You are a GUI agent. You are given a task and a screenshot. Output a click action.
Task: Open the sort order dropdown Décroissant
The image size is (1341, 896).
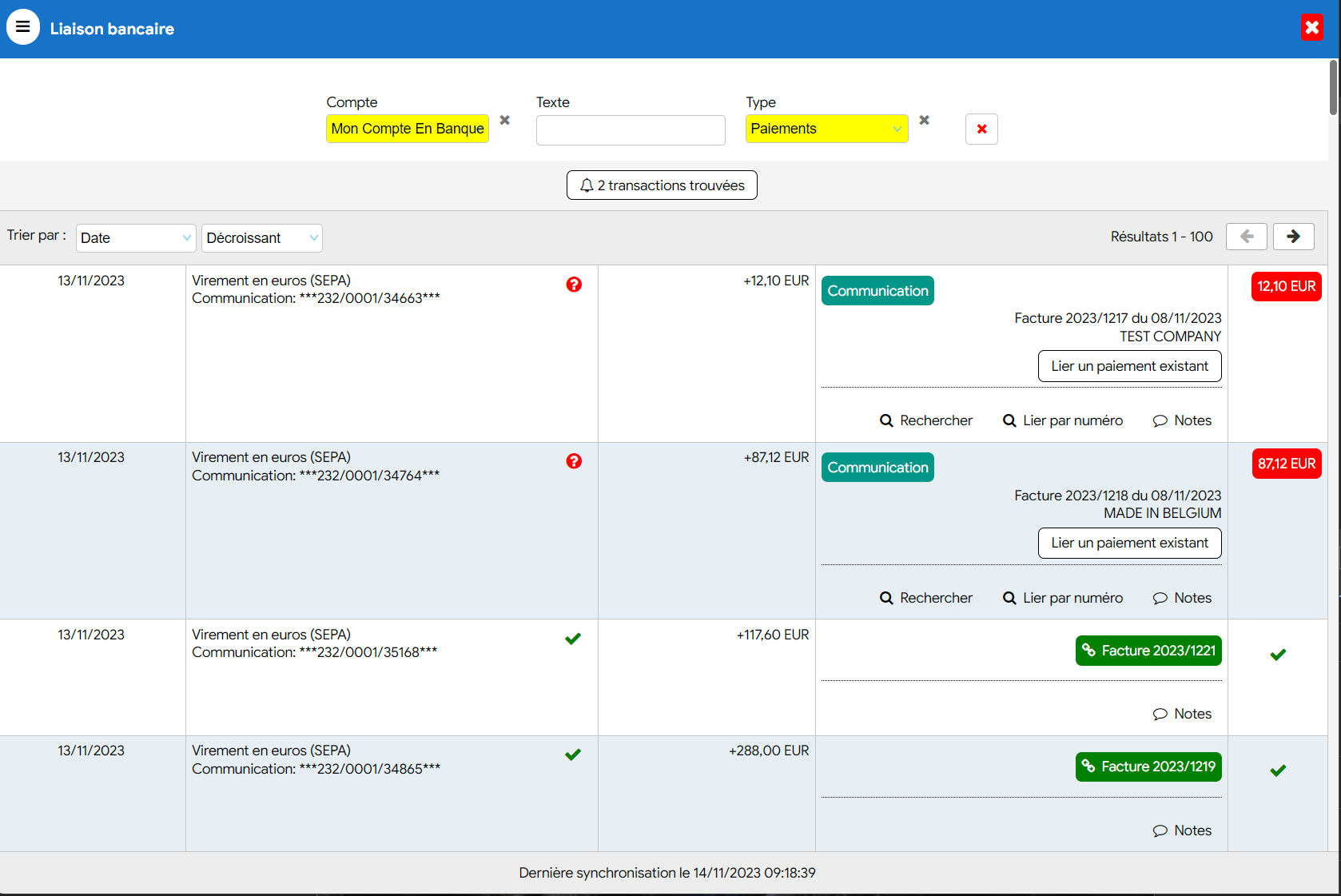[262, 238]
